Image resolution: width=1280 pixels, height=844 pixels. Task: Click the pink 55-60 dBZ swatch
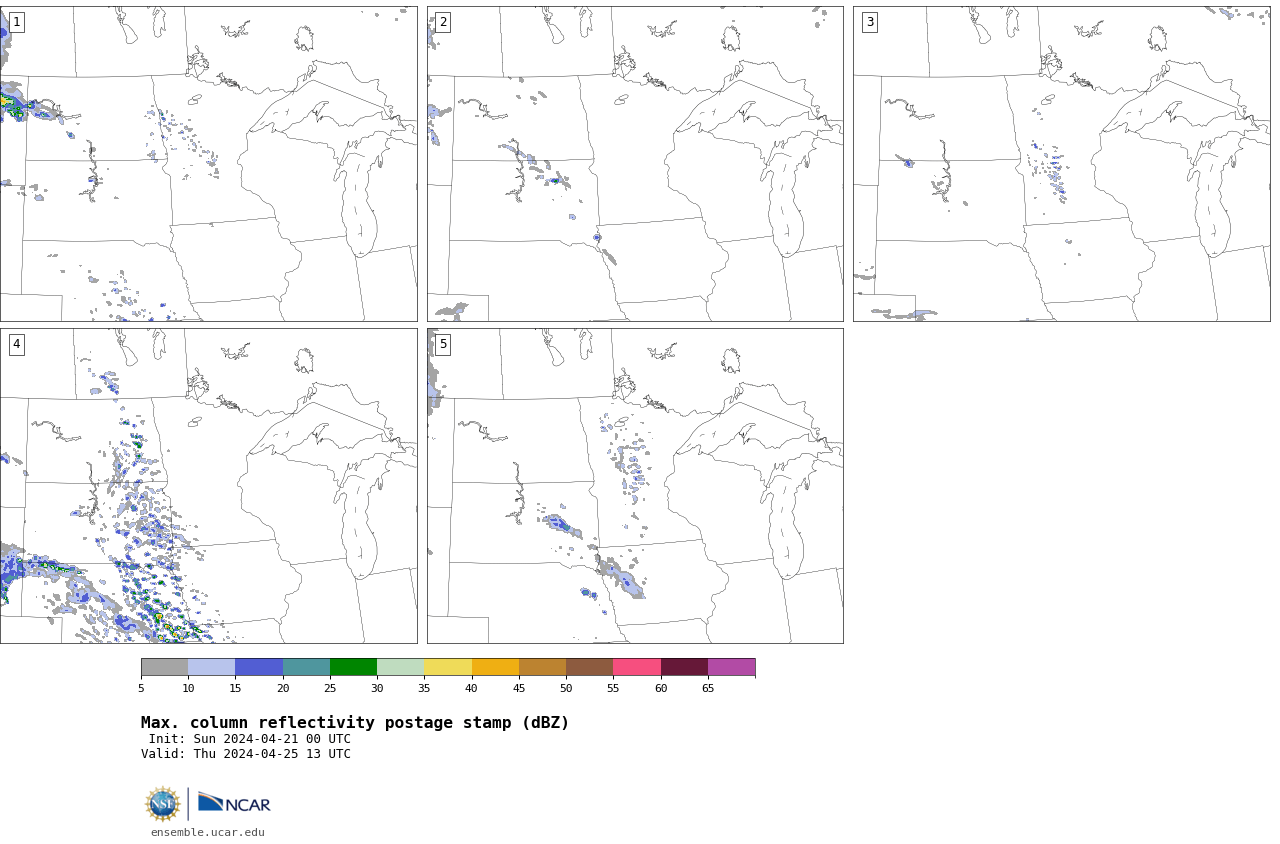[637, 667]
